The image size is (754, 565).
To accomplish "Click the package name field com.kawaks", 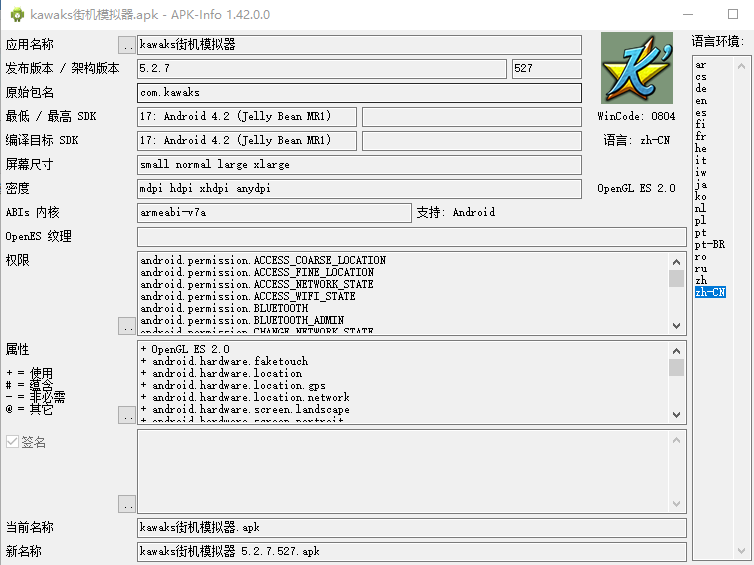I will click(359, 93).
